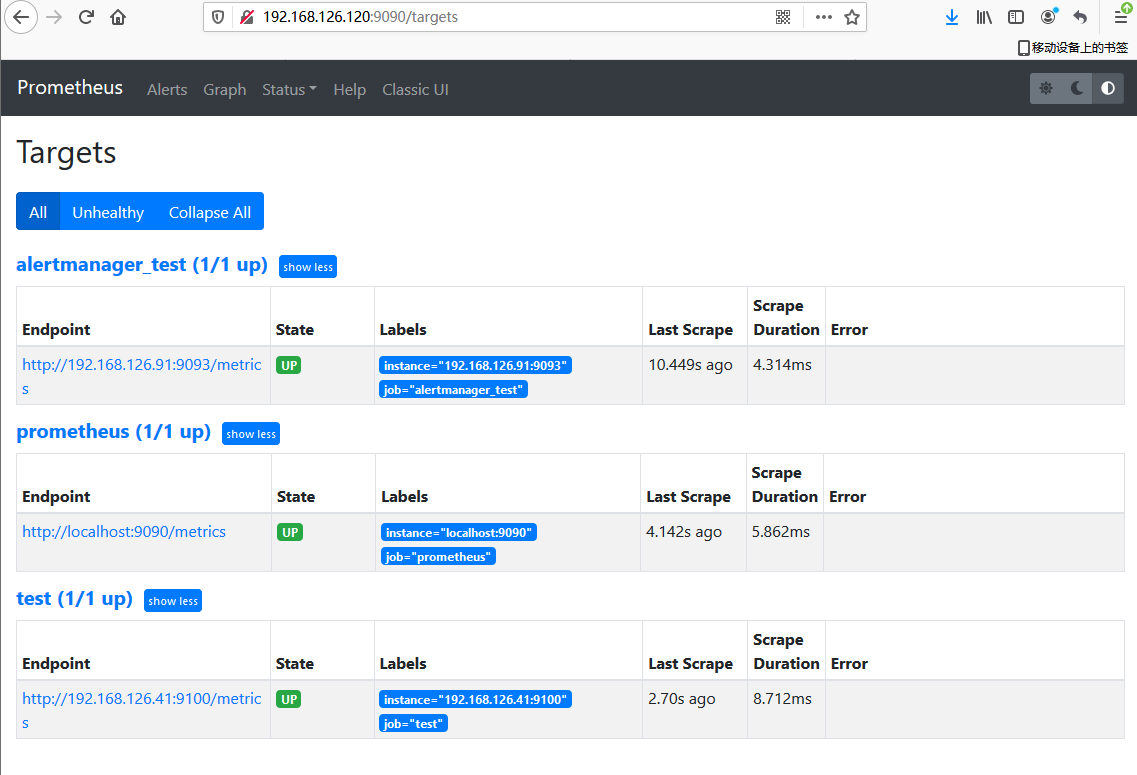Image resolution: width=1137 pixels, height=775 pixels.
Task: Click the instance="192.168.126.41:9100" label badge
Action: [x=475, y=699]
